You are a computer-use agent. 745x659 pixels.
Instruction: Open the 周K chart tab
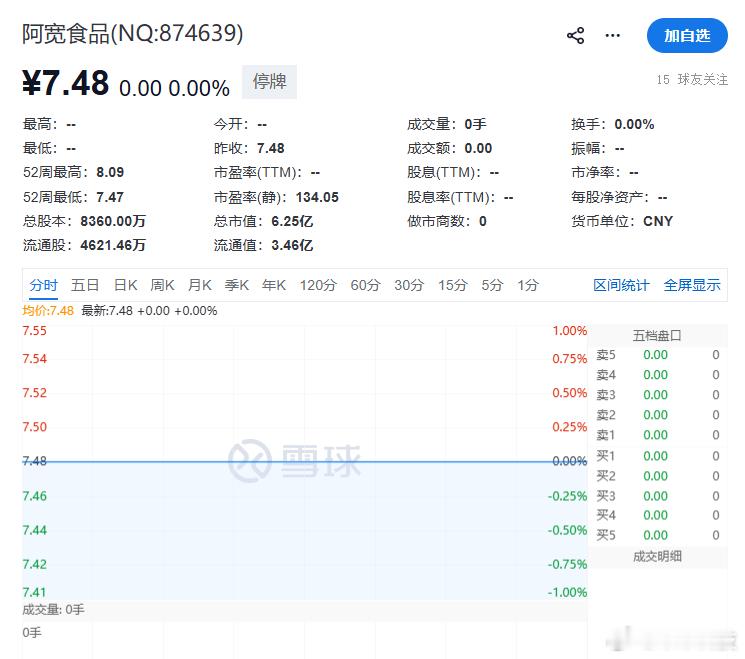point(162,285)
